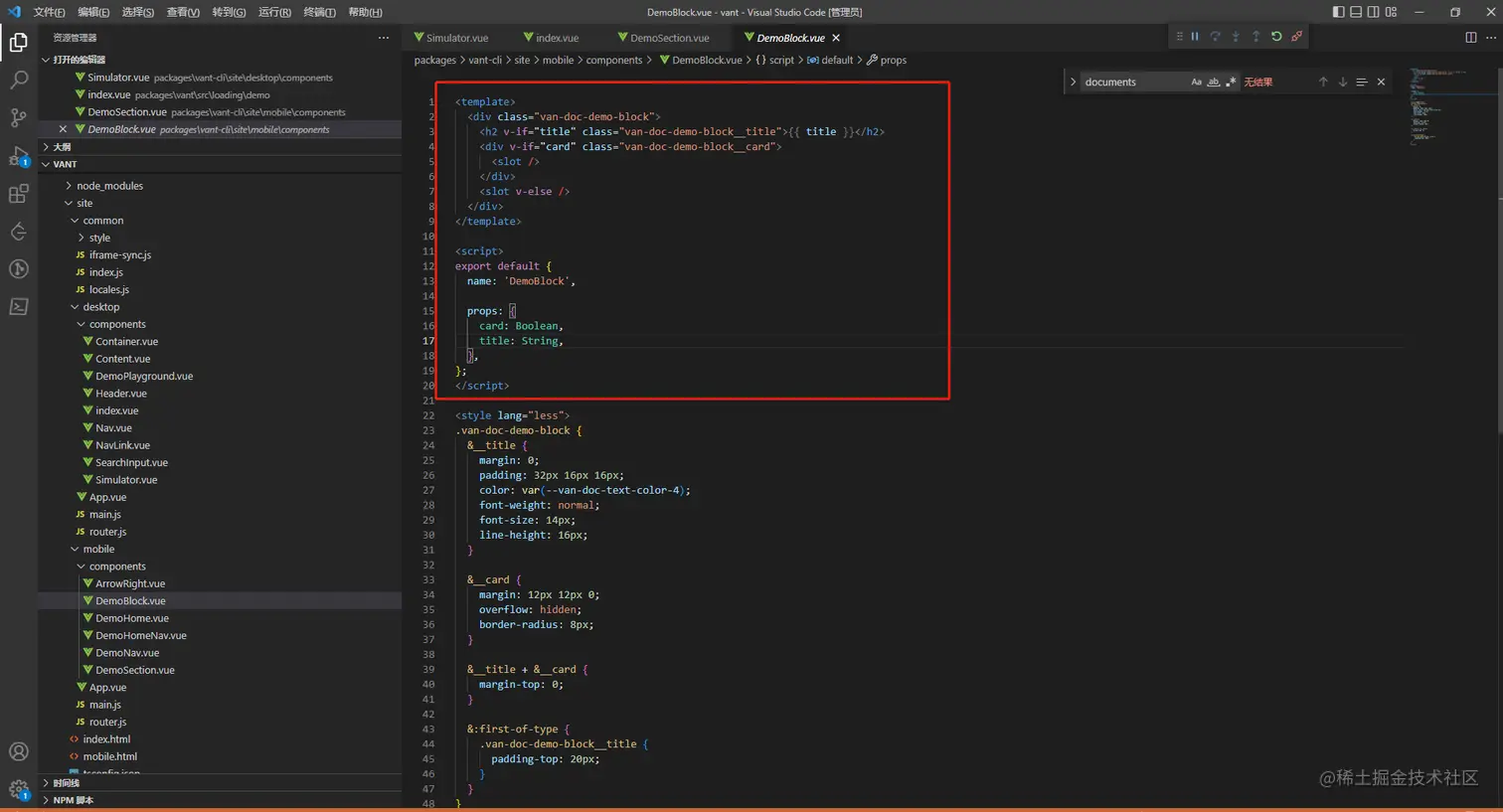Toggle Use Regular Expression in find widget
The height and width of the screenshot is (812, 1503).
pyautogui.click(x=1231, y=81)
